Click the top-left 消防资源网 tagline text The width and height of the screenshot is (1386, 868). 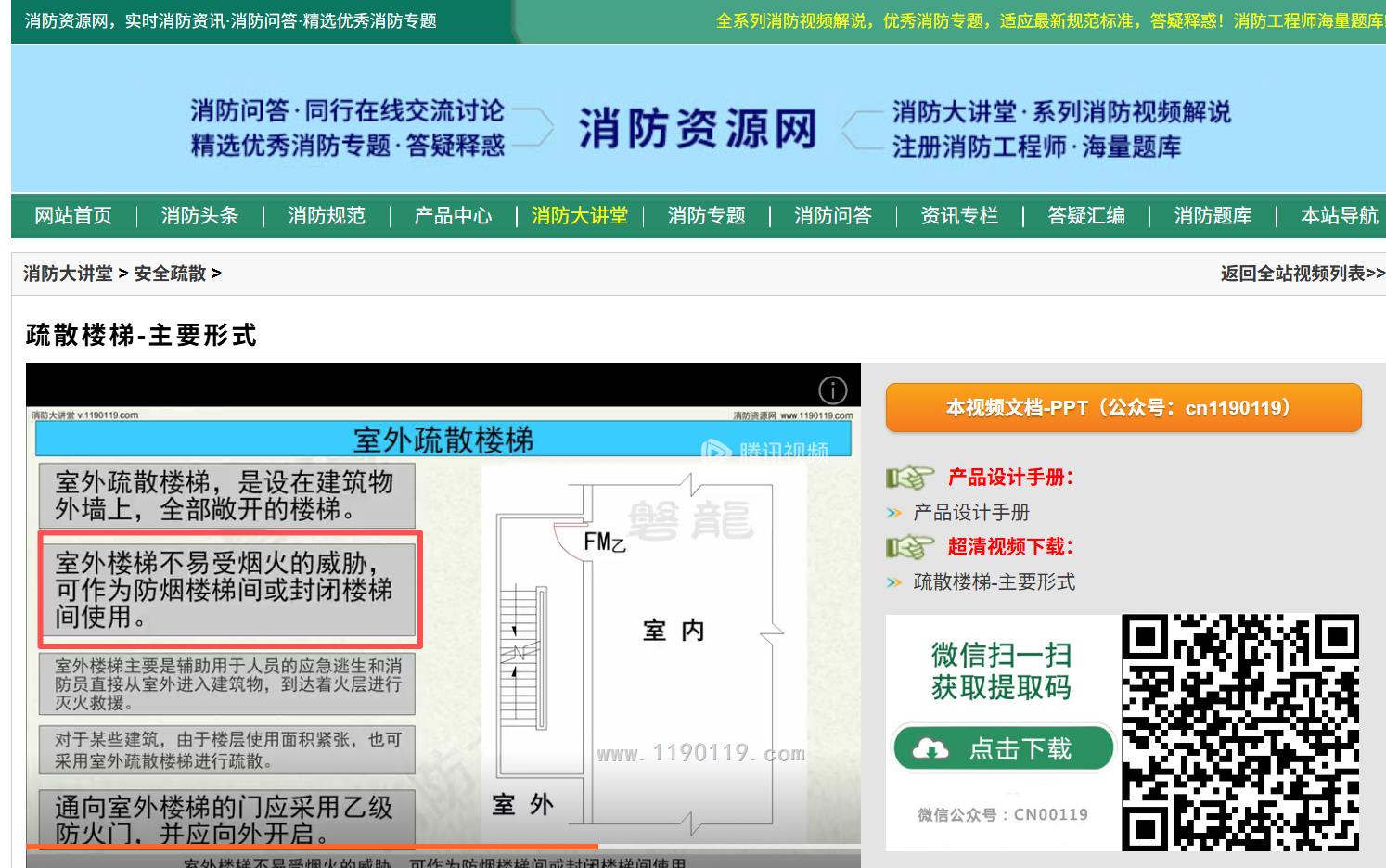click(231, 20)
